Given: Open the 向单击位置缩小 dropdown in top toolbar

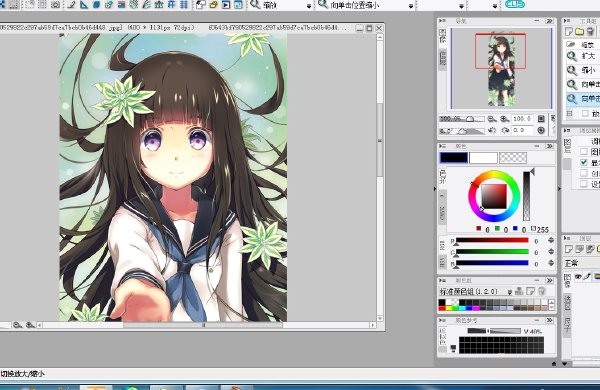Looking at the screenshot, I should click(x=411, y=6).
